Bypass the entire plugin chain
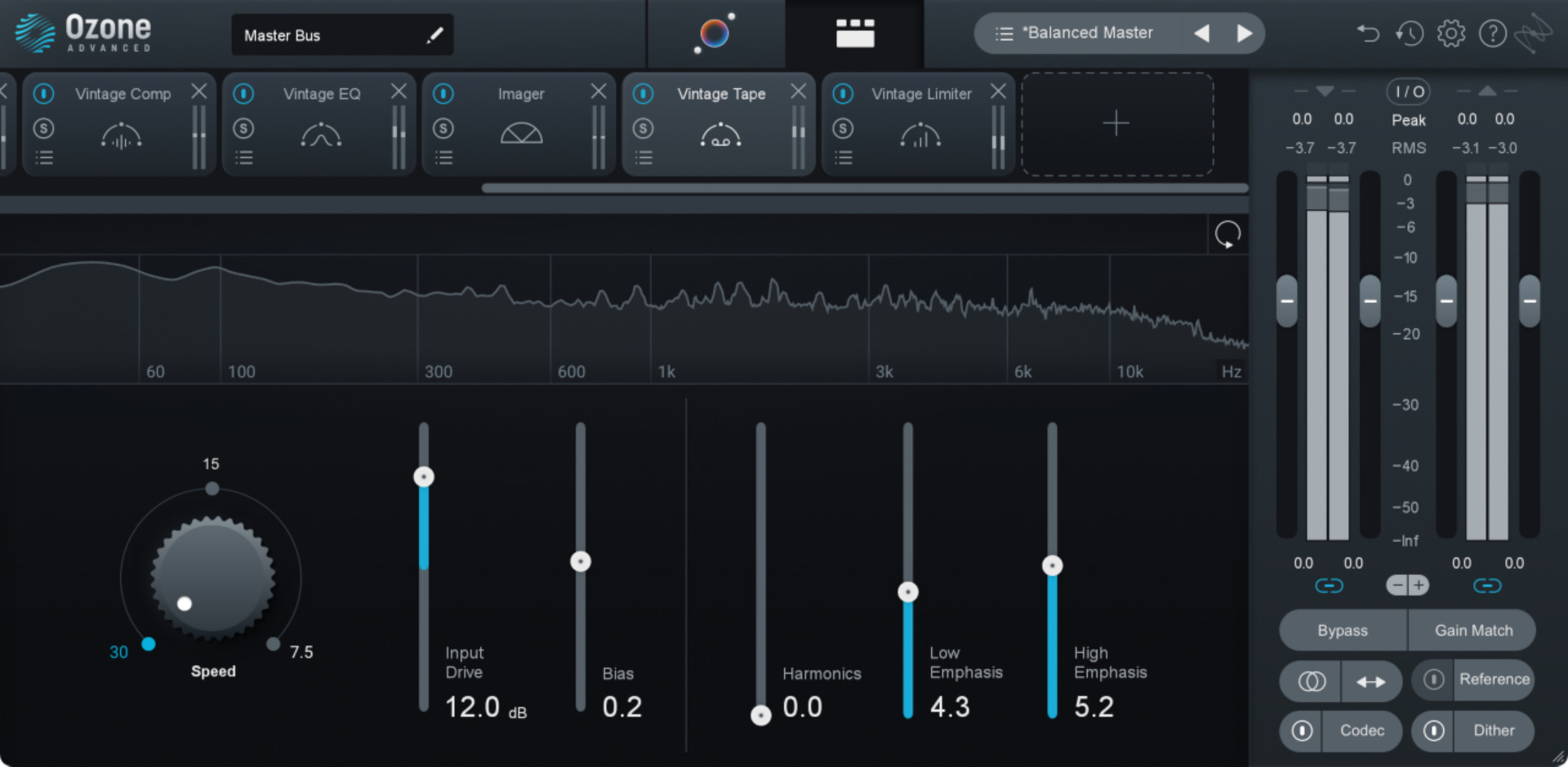The image size is (1568, 767). (x=1342, y=630)
